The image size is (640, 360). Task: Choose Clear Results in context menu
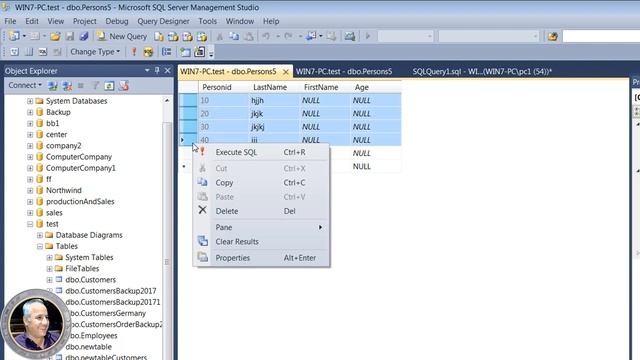click(261, 242)
